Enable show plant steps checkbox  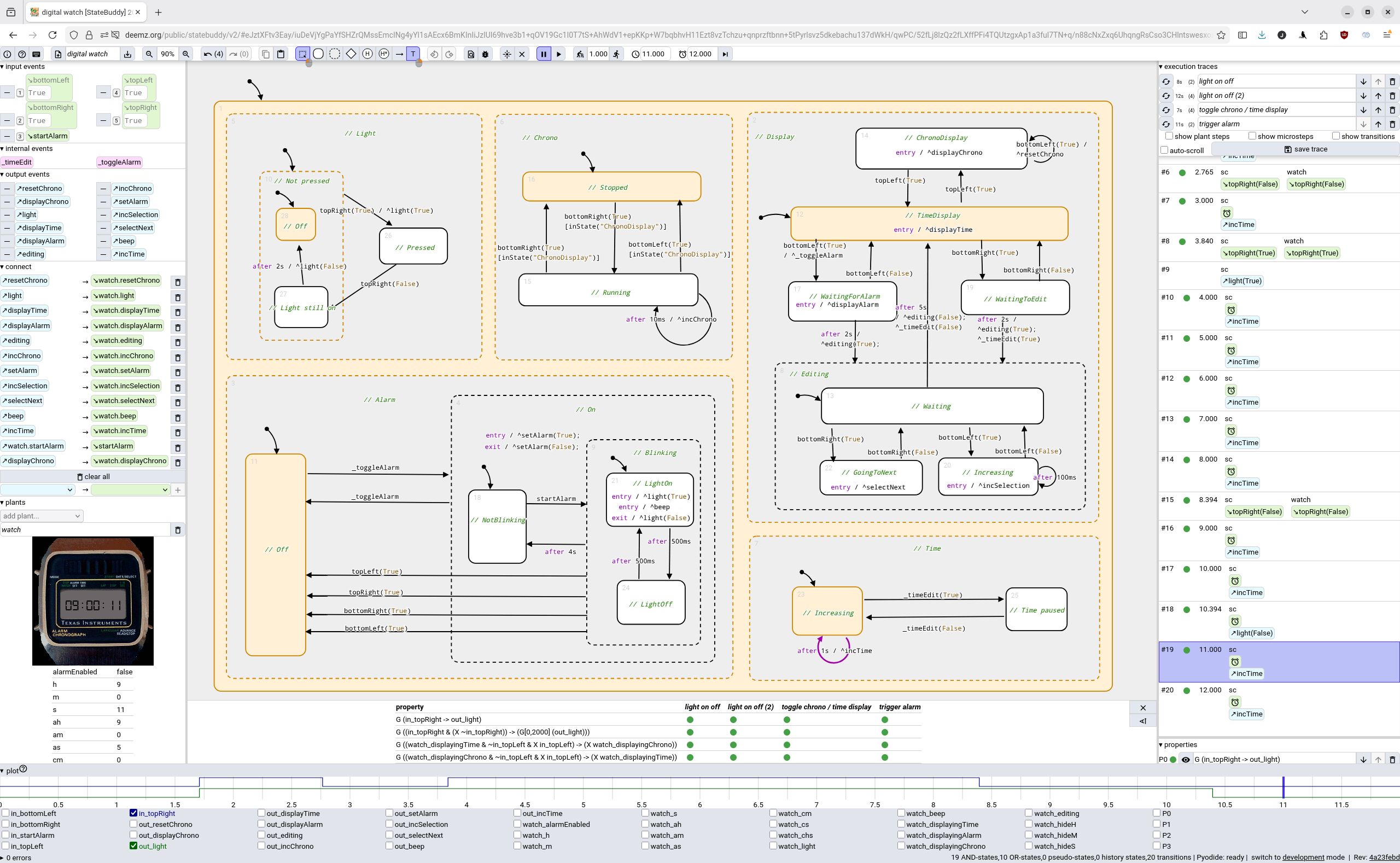pos(1169,136)
